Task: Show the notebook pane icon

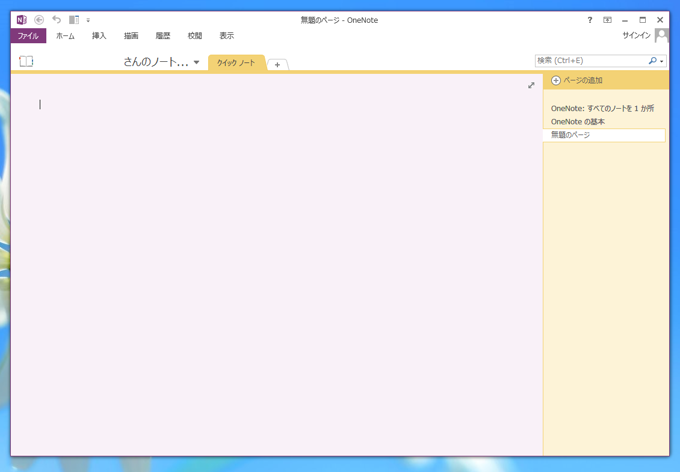Action: tap(26, 61)
